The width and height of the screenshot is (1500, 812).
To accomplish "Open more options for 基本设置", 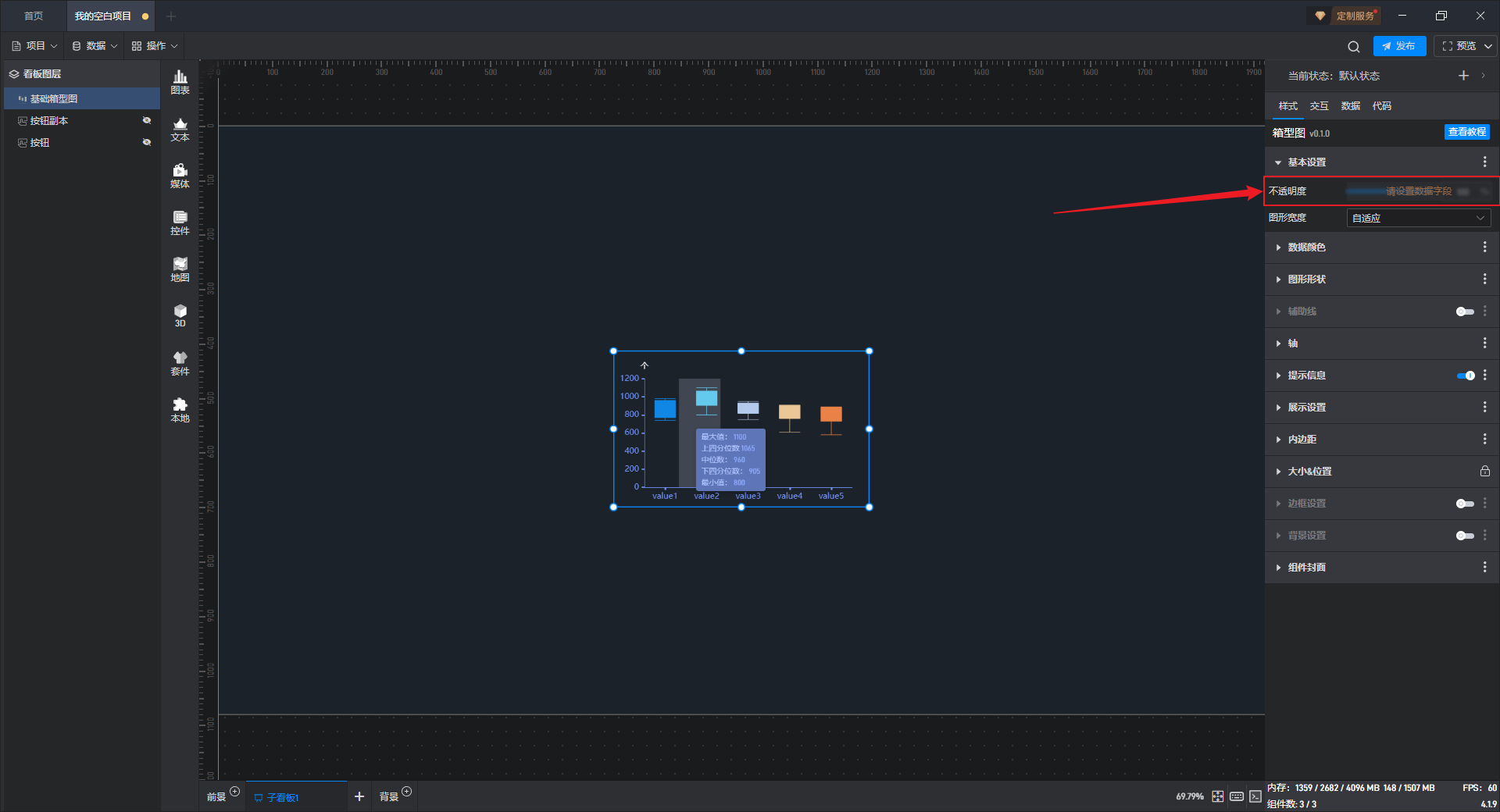I will click(x=1485, y=162).
